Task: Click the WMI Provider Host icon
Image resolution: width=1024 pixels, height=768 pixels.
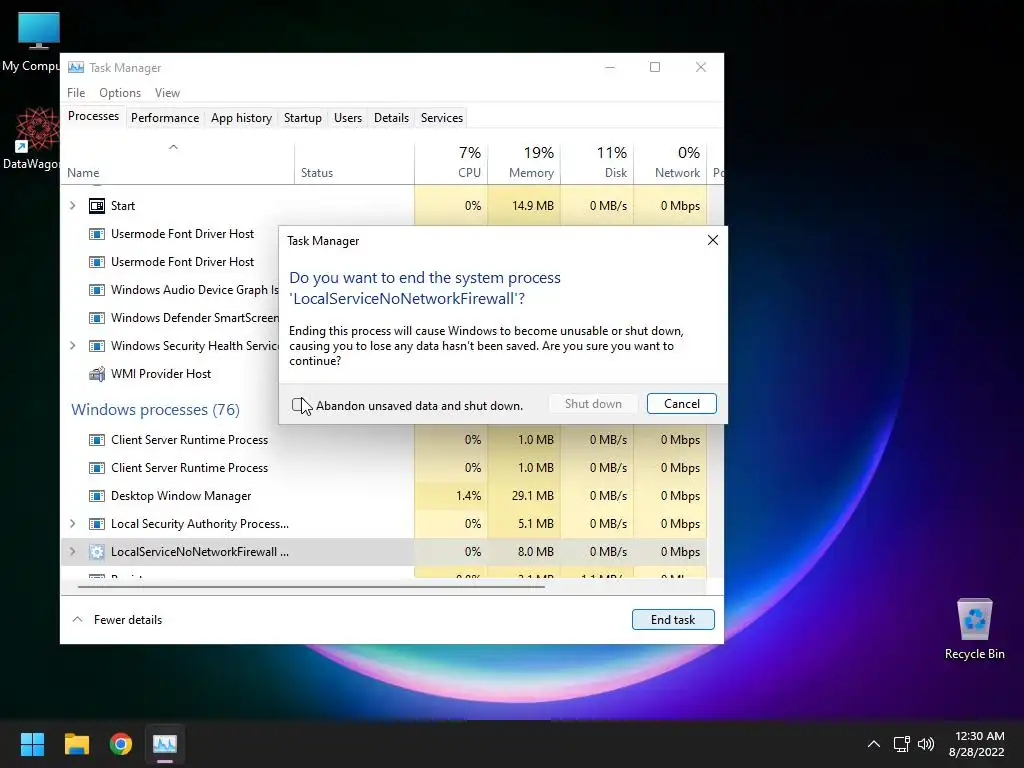Action: pos(97,374)
